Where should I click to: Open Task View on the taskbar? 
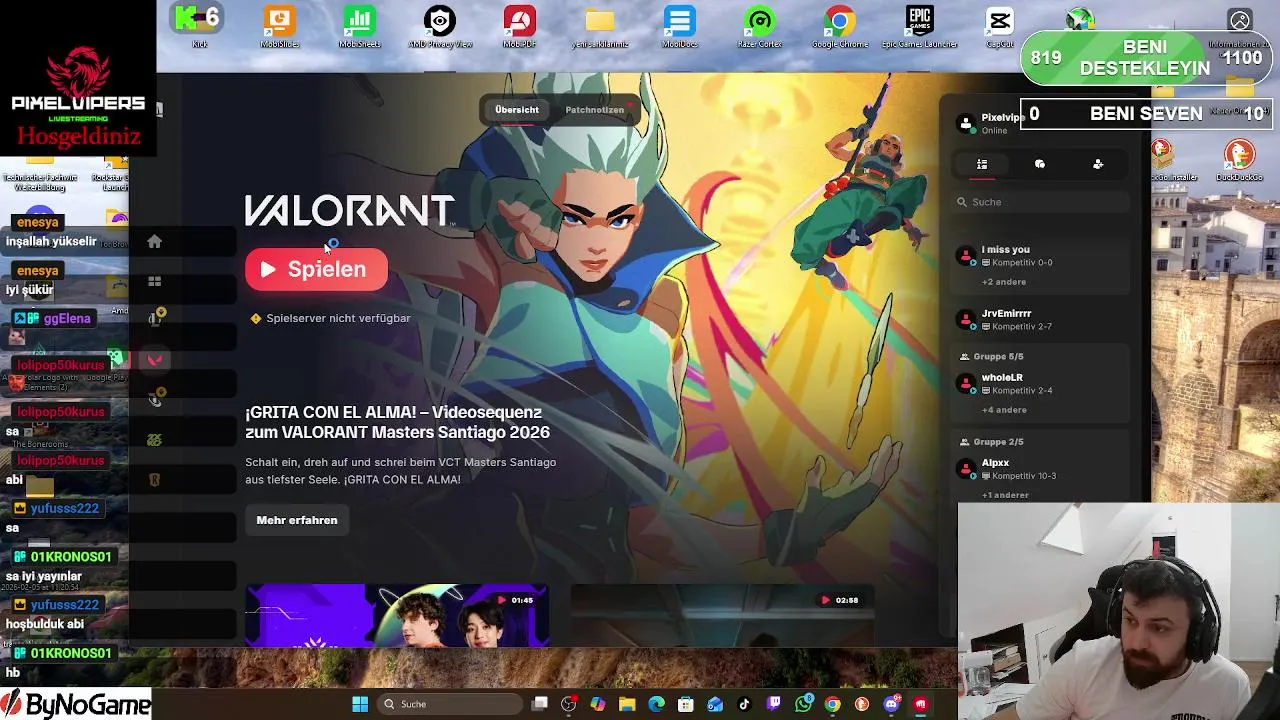click(540, 704)
